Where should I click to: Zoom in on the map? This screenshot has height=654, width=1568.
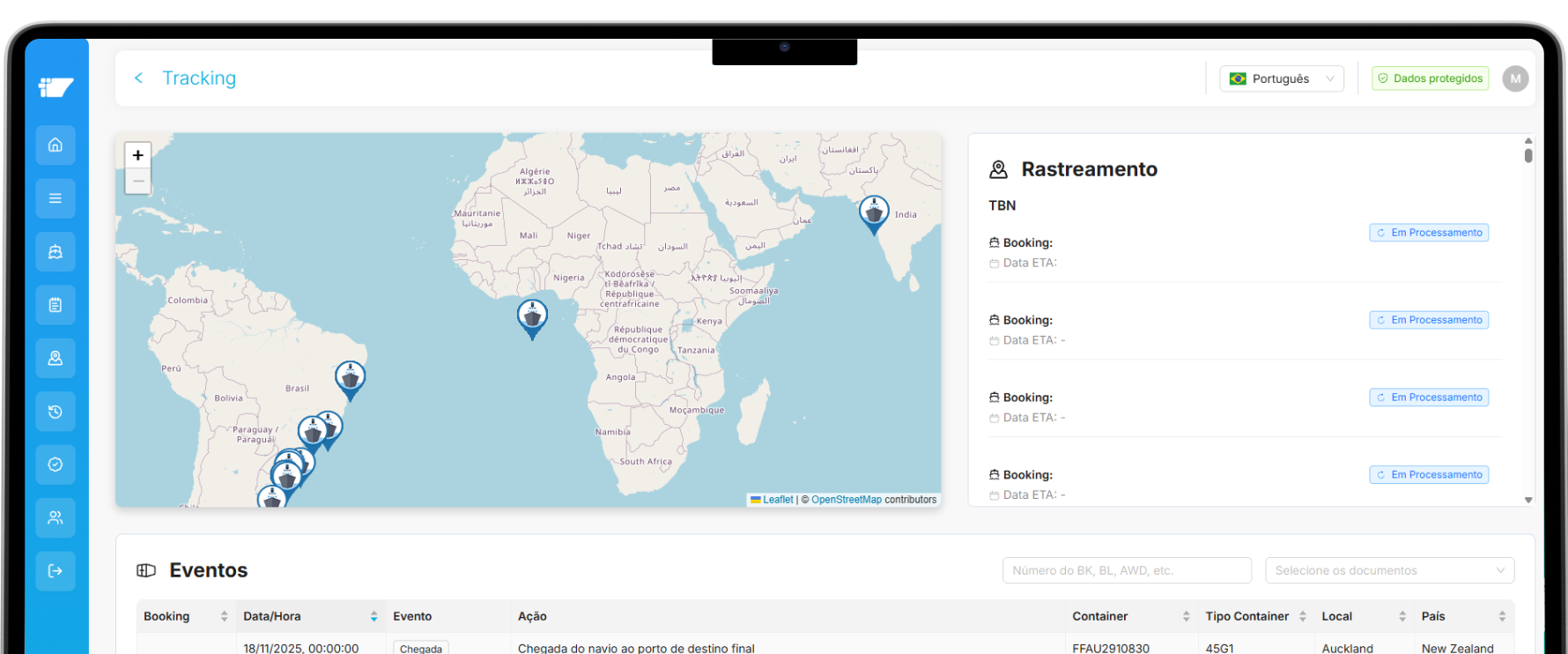click(x=138, y=155)
